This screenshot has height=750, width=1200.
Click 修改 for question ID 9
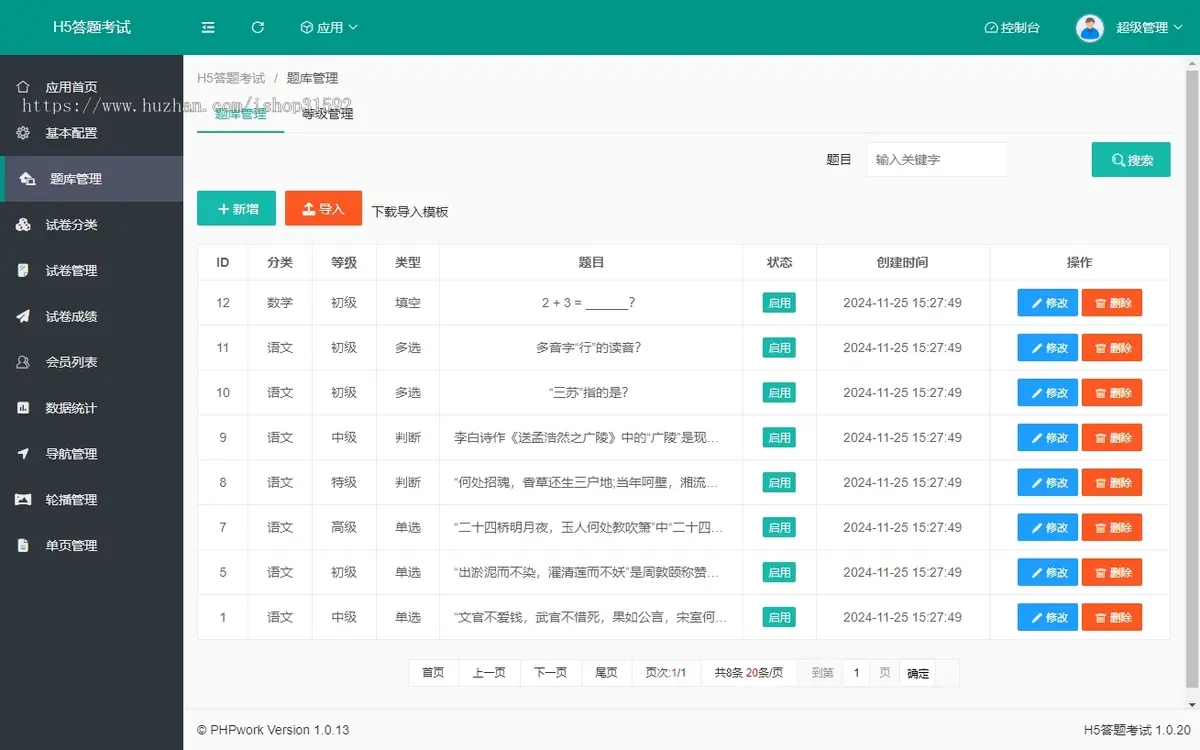[1047, 438]
